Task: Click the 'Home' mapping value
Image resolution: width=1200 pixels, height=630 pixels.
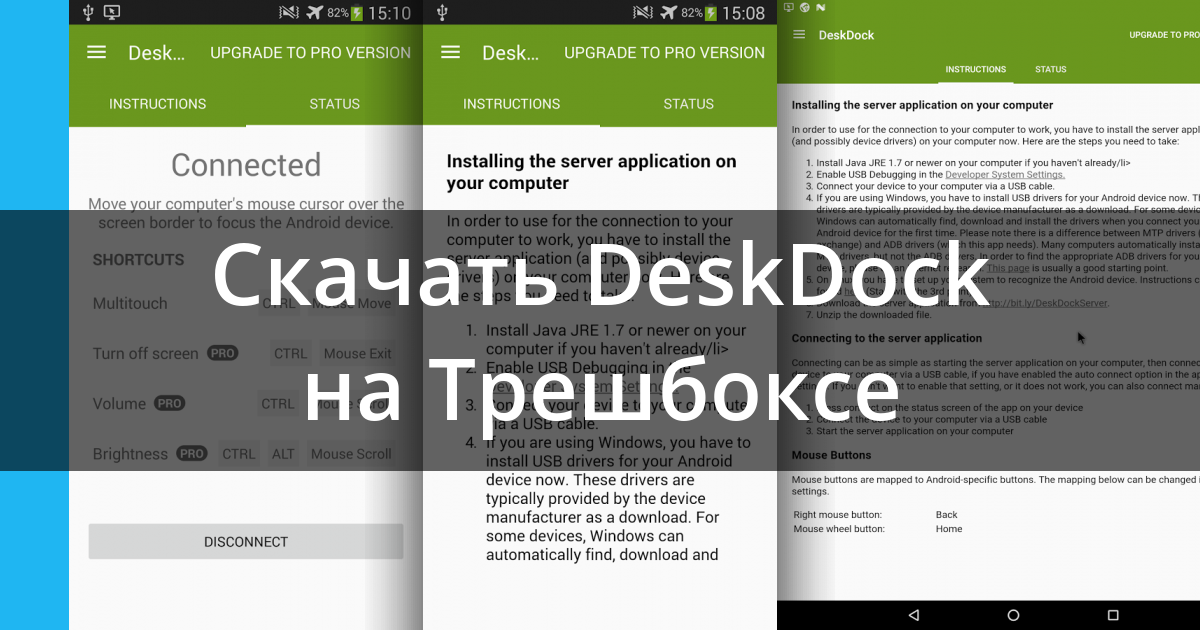Action: [x=949, y=529]
